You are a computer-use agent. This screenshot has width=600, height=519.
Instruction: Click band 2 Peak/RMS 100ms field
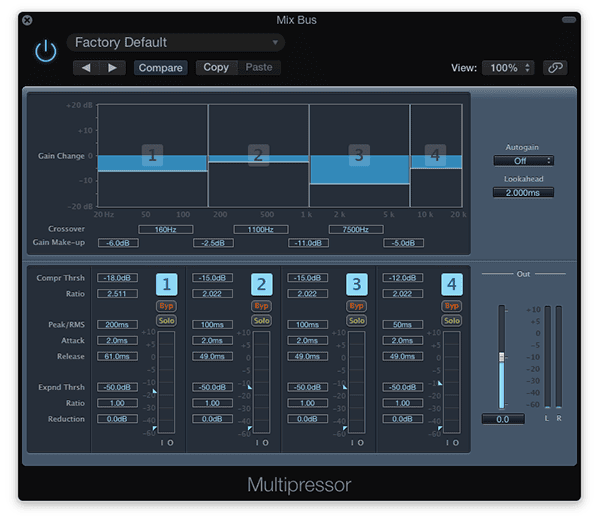(212, 325)
